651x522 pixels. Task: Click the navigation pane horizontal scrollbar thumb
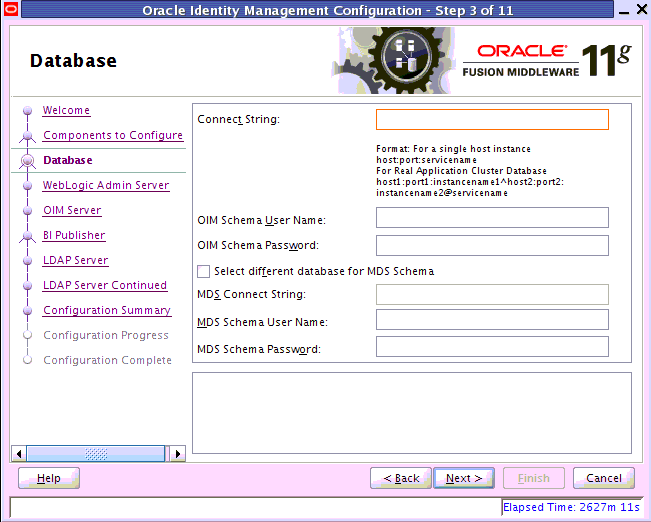coord(96,453)
